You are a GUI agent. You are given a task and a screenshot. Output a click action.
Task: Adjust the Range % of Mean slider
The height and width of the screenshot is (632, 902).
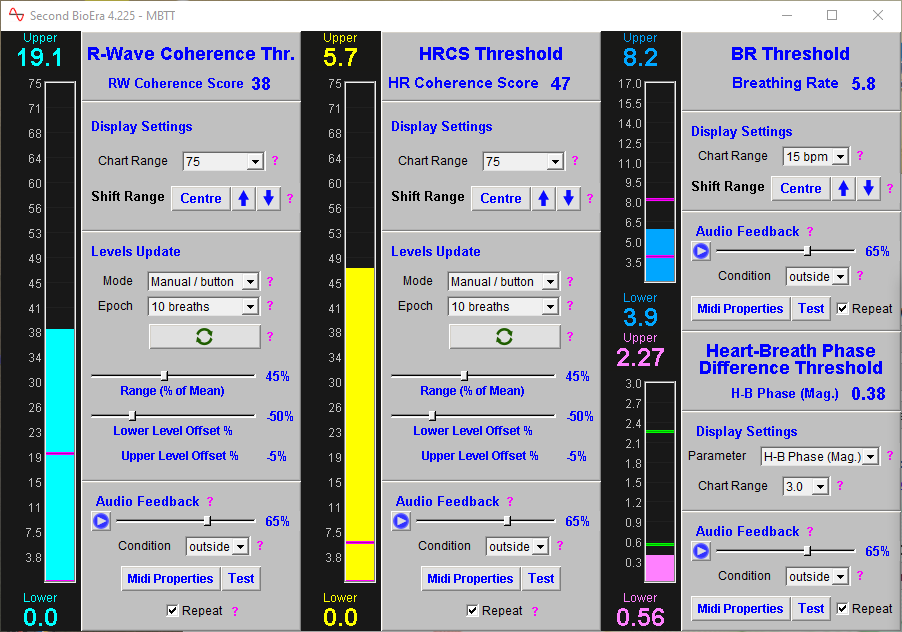163,375
